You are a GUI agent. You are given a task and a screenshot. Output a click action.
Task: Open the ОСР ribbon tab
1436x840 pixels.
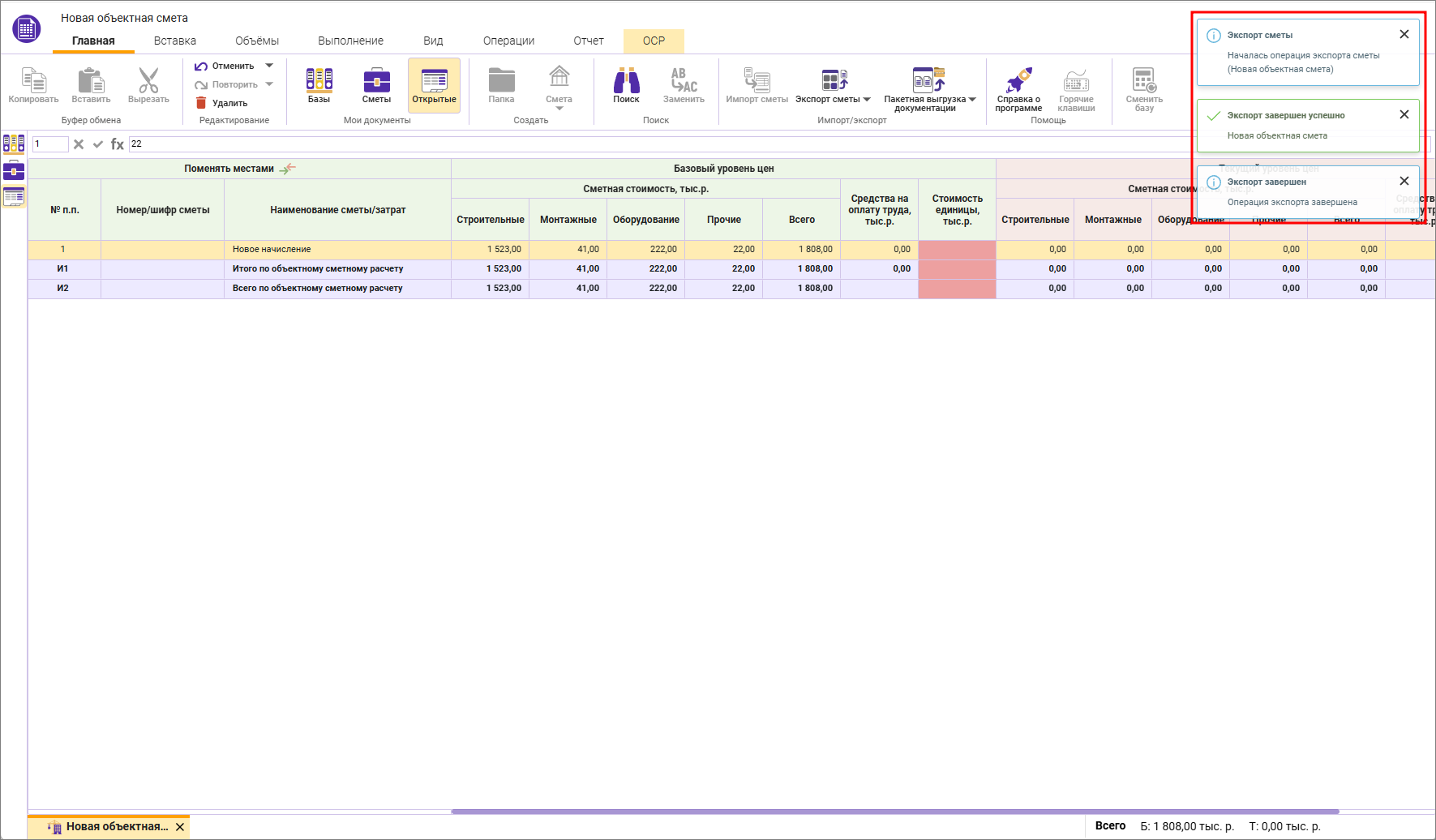(654, 41)
